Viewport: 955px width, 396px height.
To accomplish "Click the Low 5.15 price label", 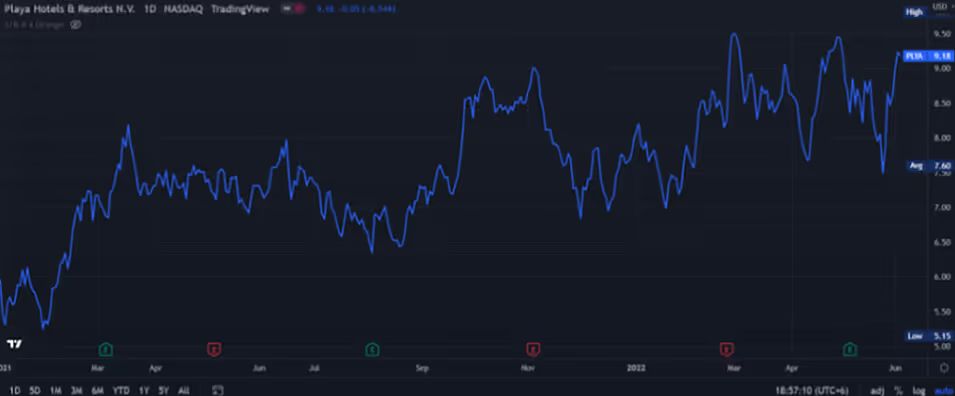I will 929,336.
